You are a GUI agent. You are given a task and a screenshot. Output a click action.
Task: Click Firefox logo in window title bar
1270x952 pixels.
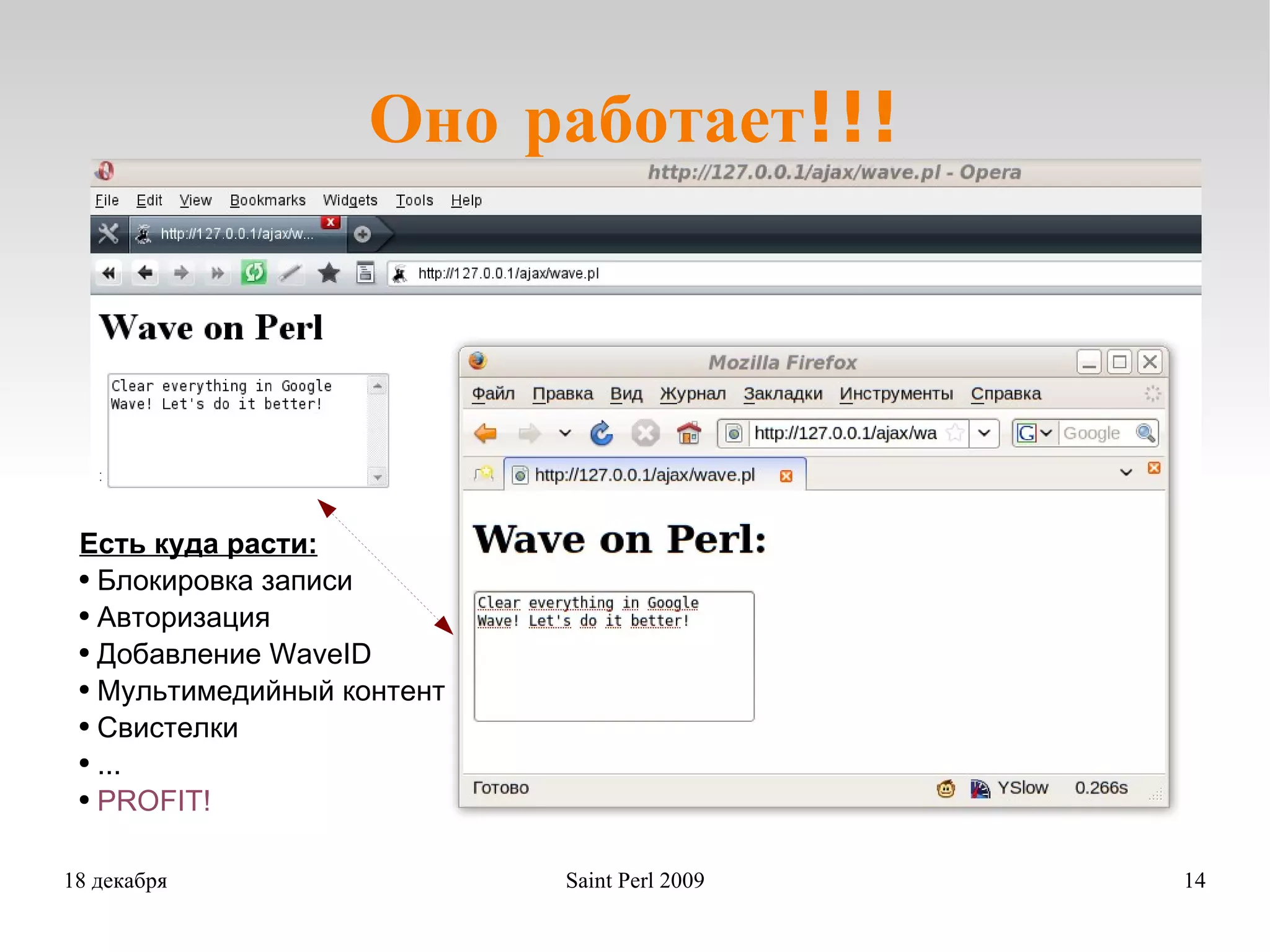pyautogui.click(x=477, y=361)
